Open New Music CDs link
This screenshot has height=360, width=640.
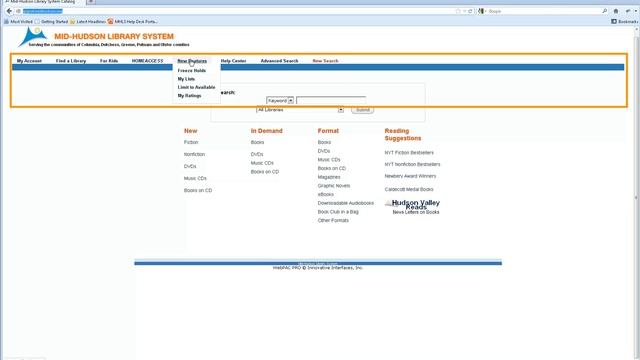coord(195,178)
